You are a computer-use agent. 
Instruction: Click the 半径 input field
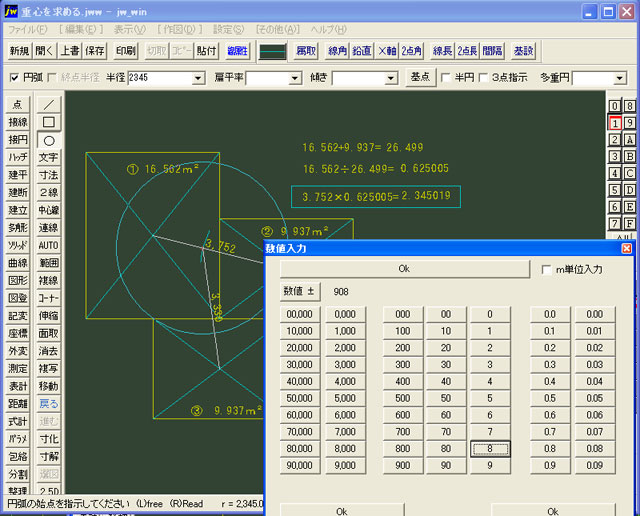(x=160, y=78)
